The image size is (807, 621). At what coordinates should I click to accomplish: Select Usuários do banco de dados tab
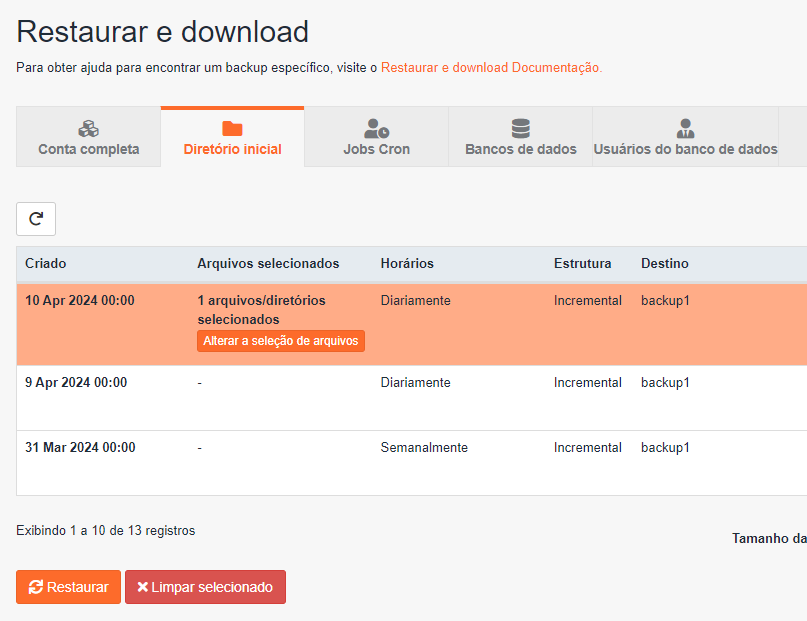(685, 137)
